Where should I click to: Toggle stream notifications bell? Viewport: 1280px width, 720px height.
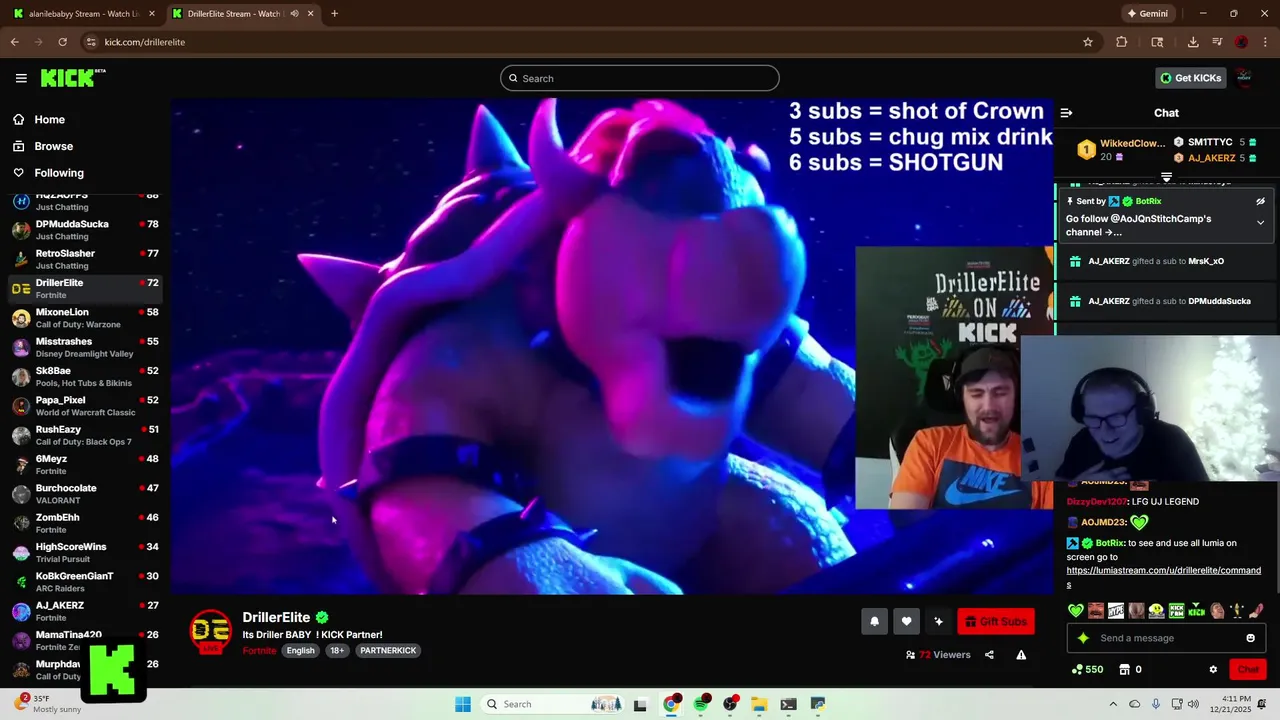click(874, 621)
